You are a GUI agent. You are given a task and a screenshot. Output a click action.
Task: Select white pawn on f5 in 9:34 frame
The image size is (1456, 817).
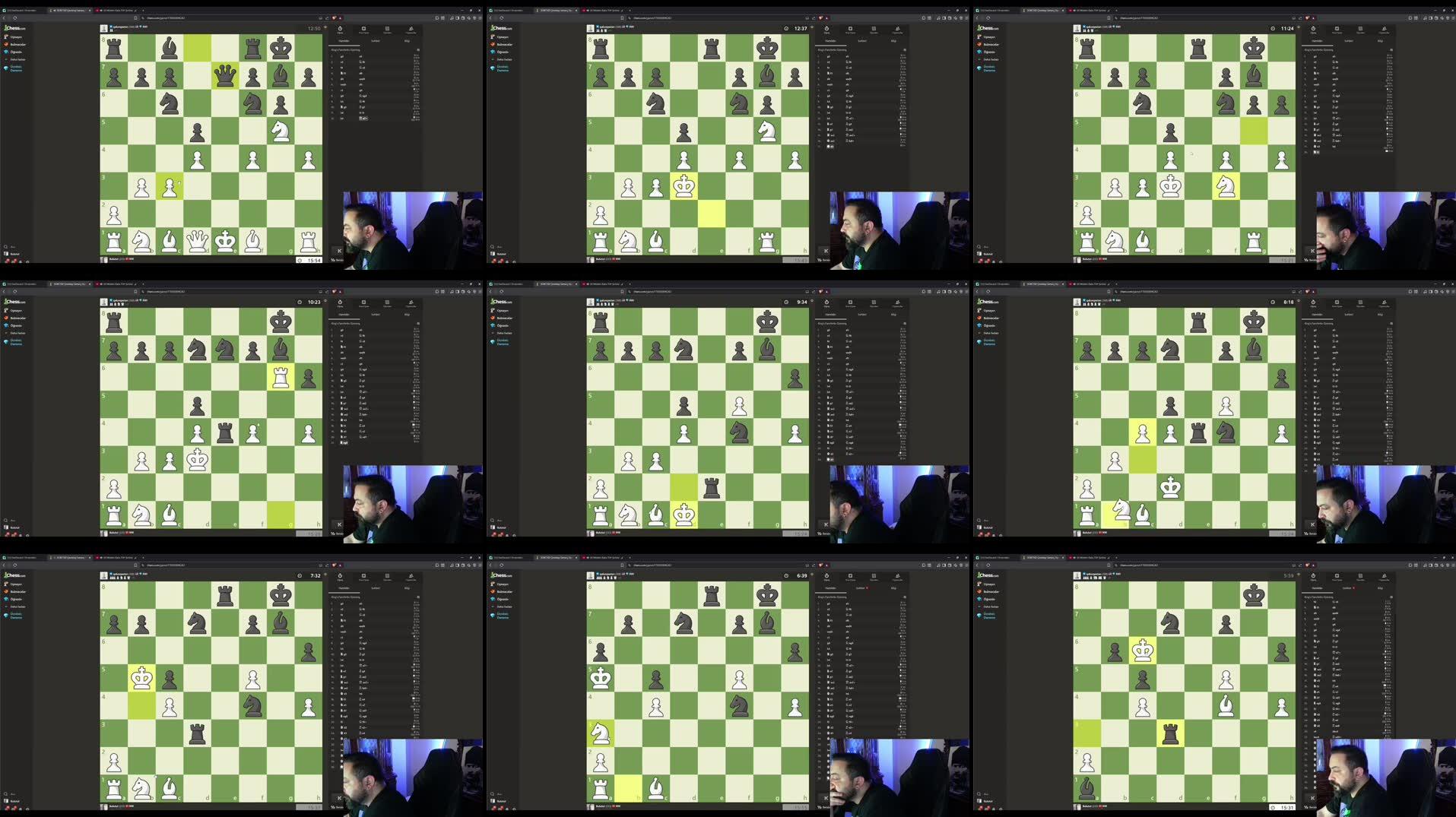tap(739, 404)
